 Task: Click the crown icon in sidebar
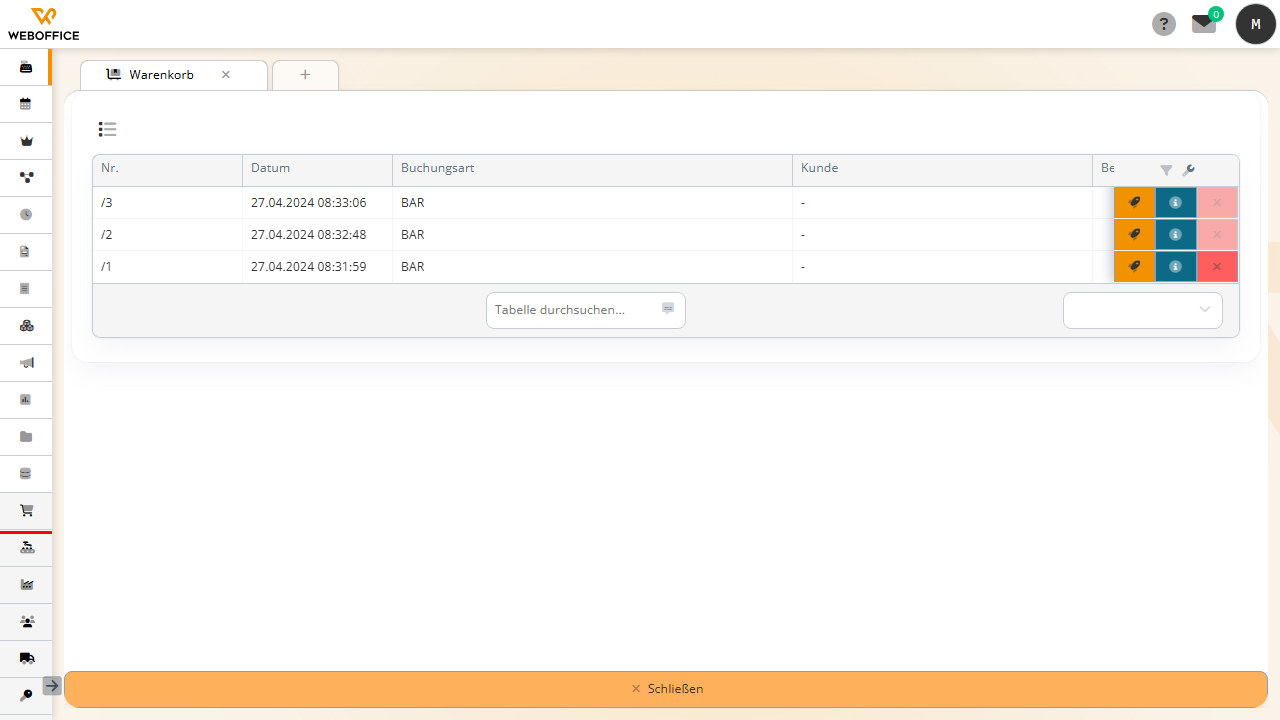coord(26,141)
